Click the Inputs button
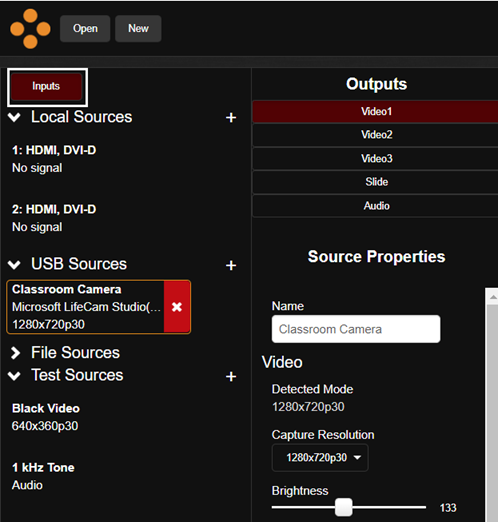This screenshot has height=522, width=498. click(x=46, y=86)
